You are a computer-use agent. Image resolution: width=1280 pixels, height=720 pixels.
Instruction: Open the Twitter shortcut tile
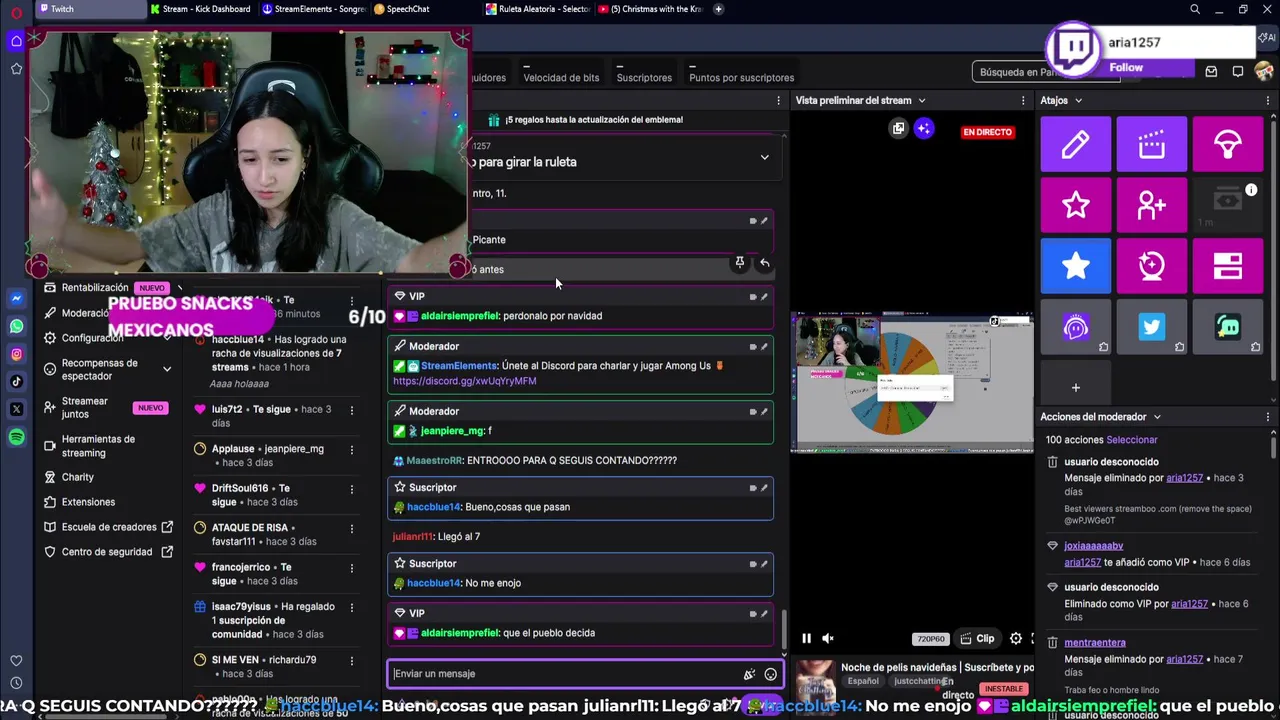coord(1151,327)
